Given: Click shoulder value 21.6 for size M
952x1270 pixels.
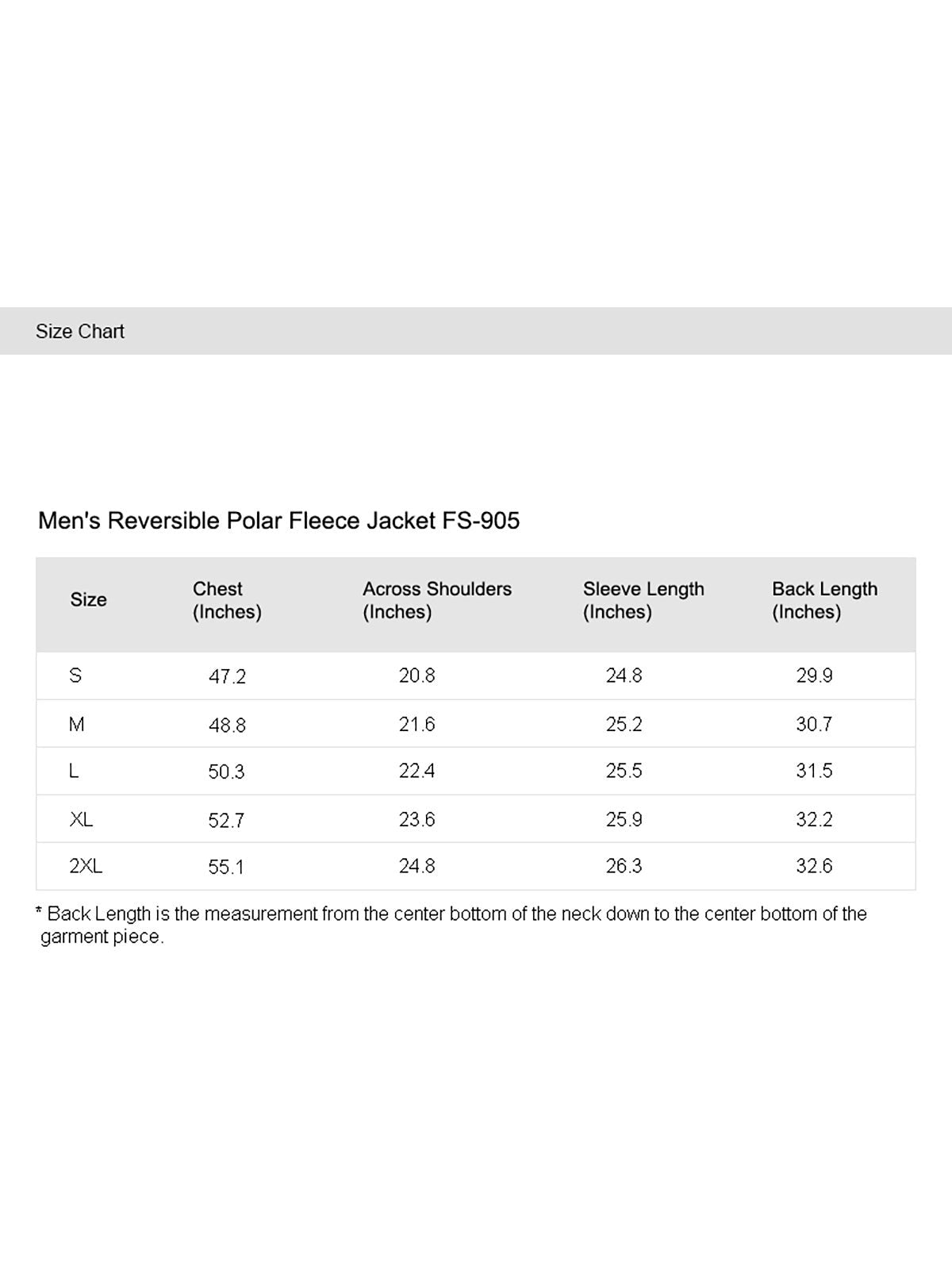Looking at the screenshot, I should tap(416, 724).
